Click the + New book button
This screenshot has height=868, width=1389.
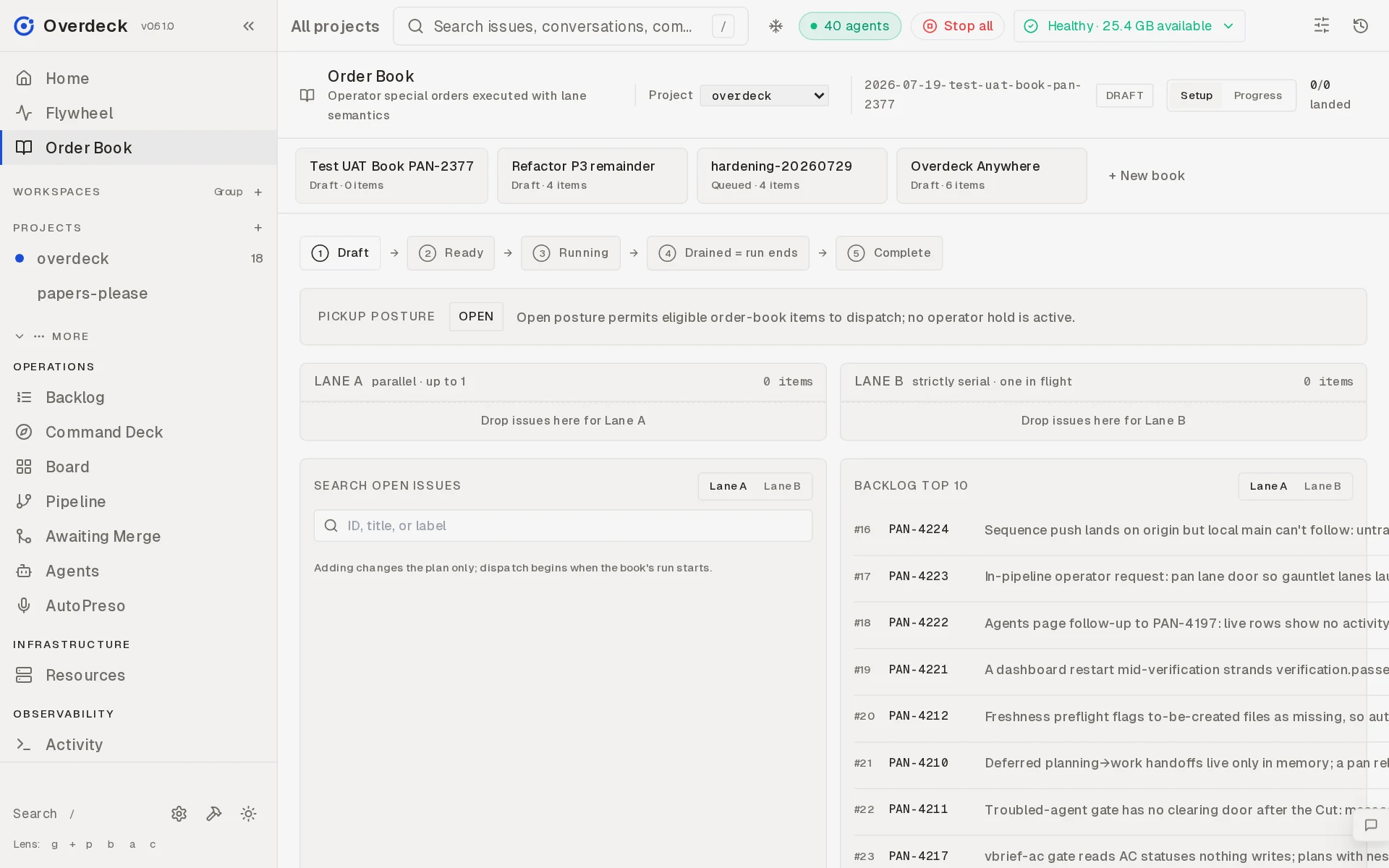point(1147,176)
